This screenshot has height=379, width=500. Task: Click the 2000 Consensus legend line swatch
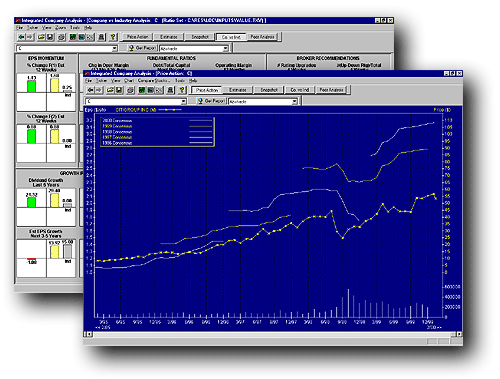point(201,121)
